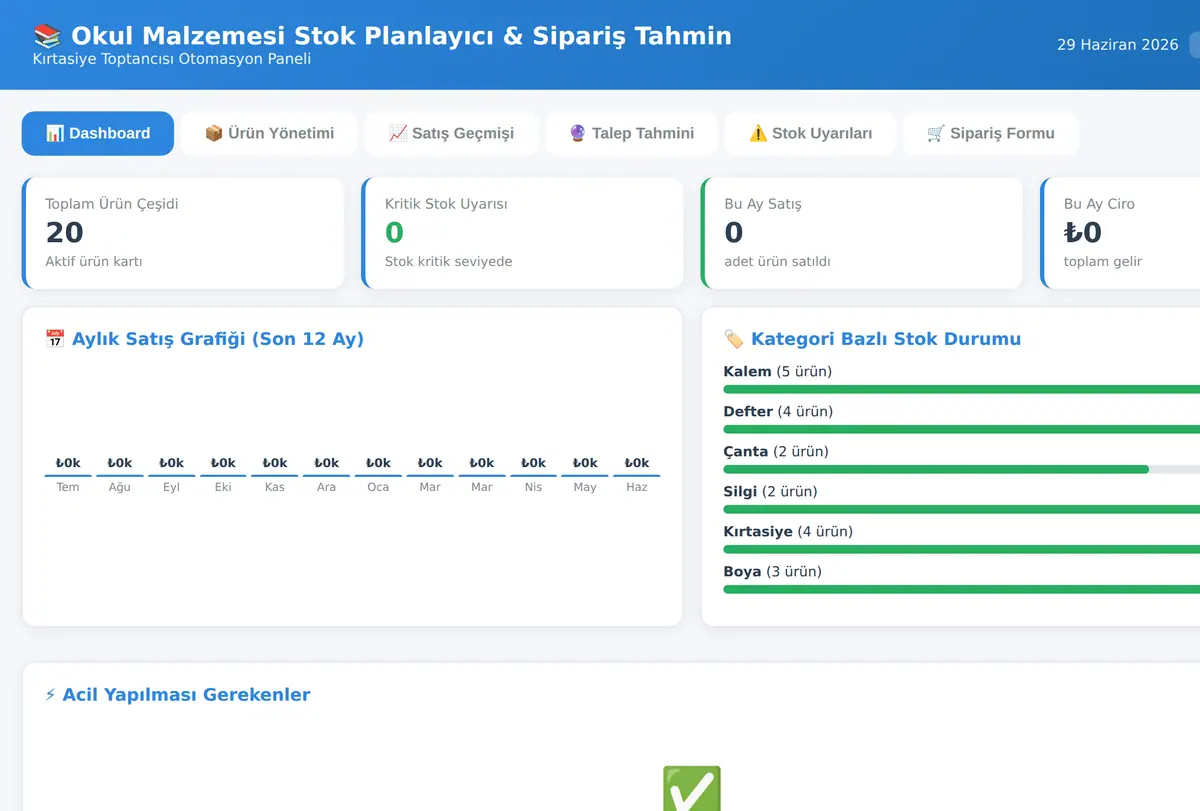This screenshot has height=811, width=1200.
Task: Click the Çanta (2 ürün) label
Action: point(776,452)
